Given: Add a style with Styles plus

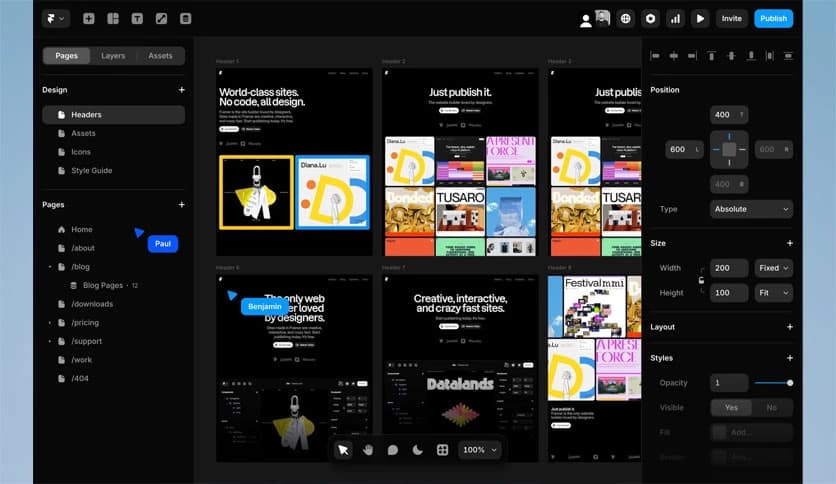Looking at the screenshot, I should [790, 358].
